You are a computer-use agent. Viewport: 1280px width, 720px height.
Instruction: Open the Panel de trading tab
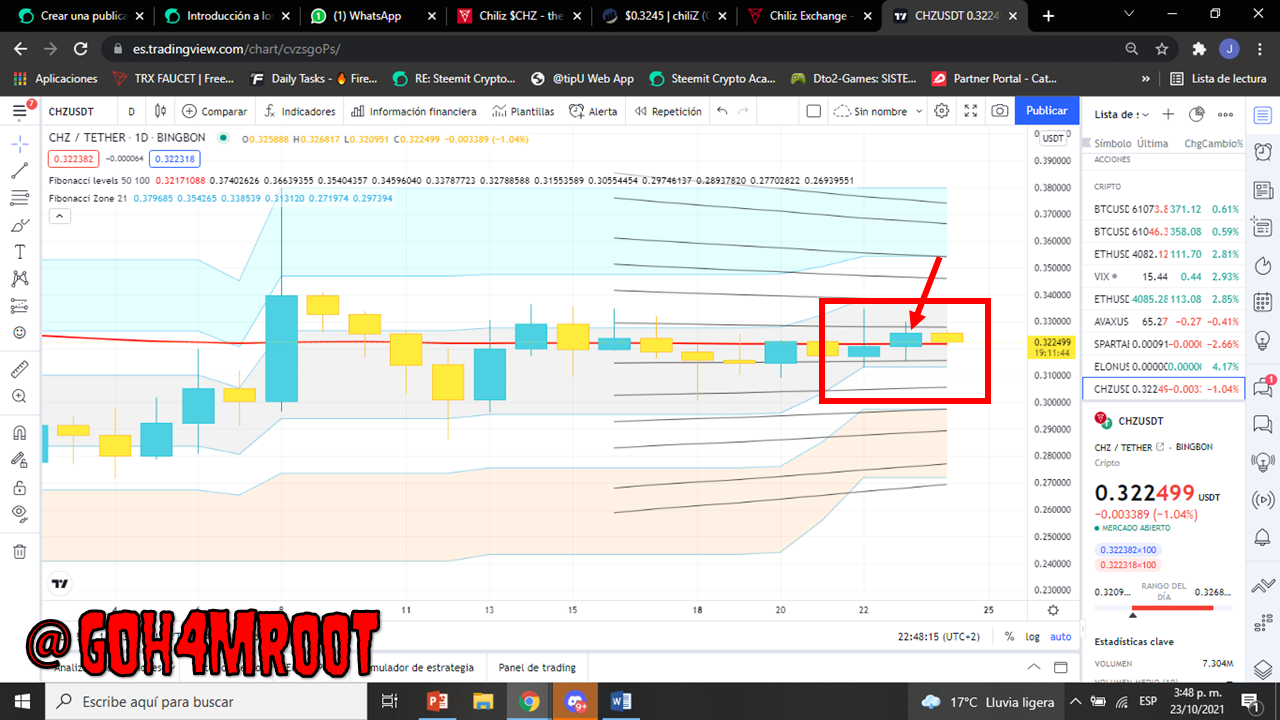pos(537,667)
